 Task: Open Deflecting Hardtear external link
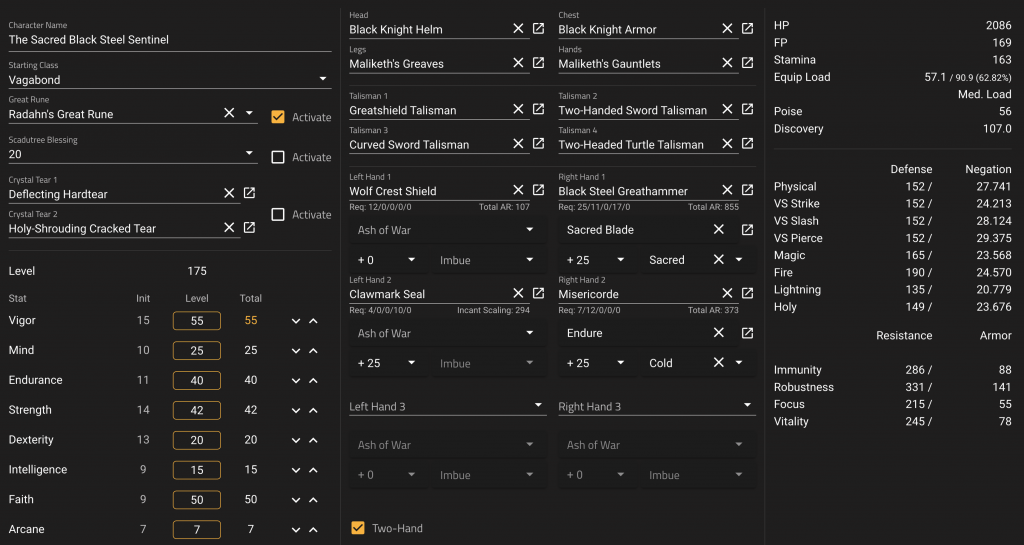pos(249,193)
